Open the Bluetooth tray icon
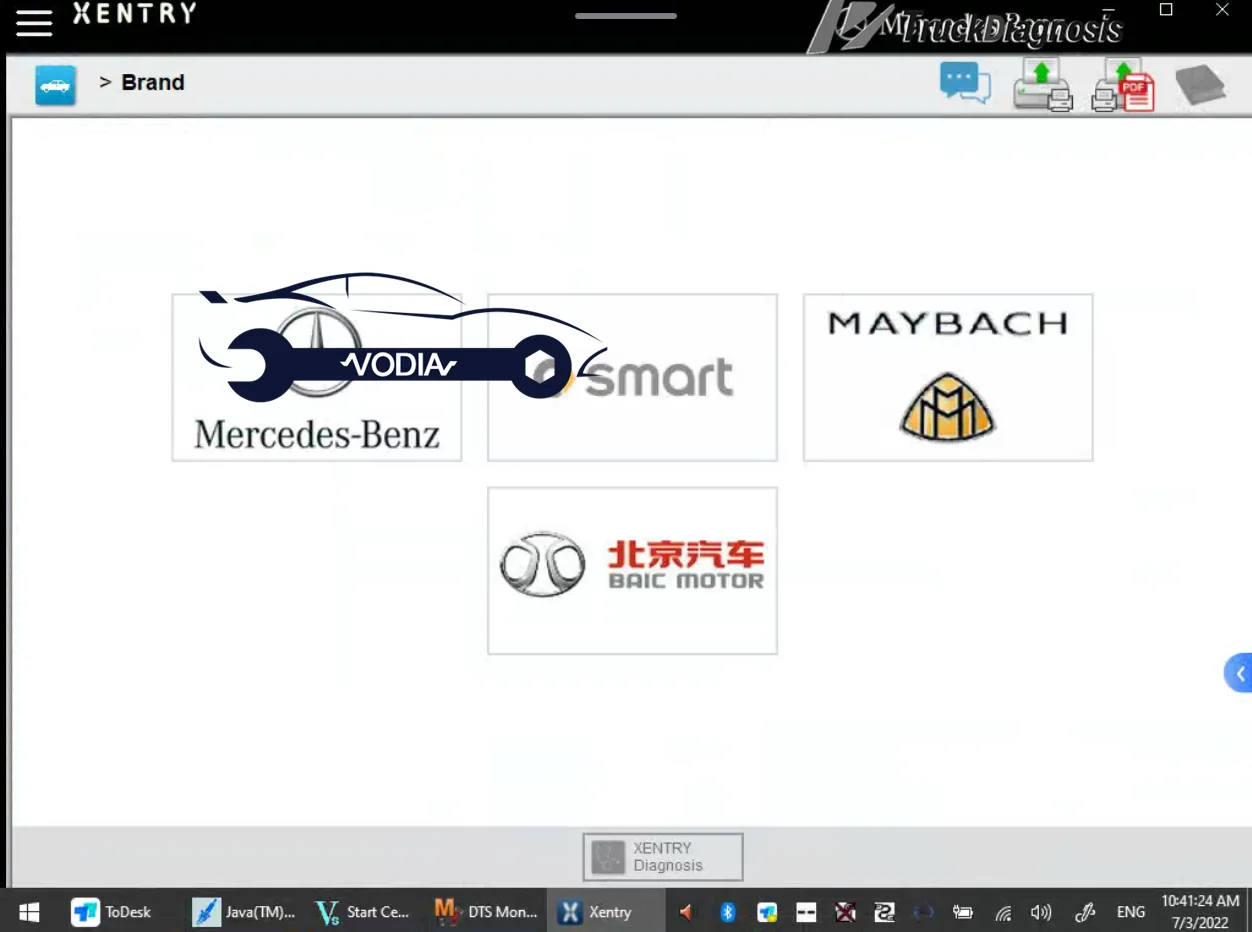The image size is (1252, 932). click(x=728, y=912)
